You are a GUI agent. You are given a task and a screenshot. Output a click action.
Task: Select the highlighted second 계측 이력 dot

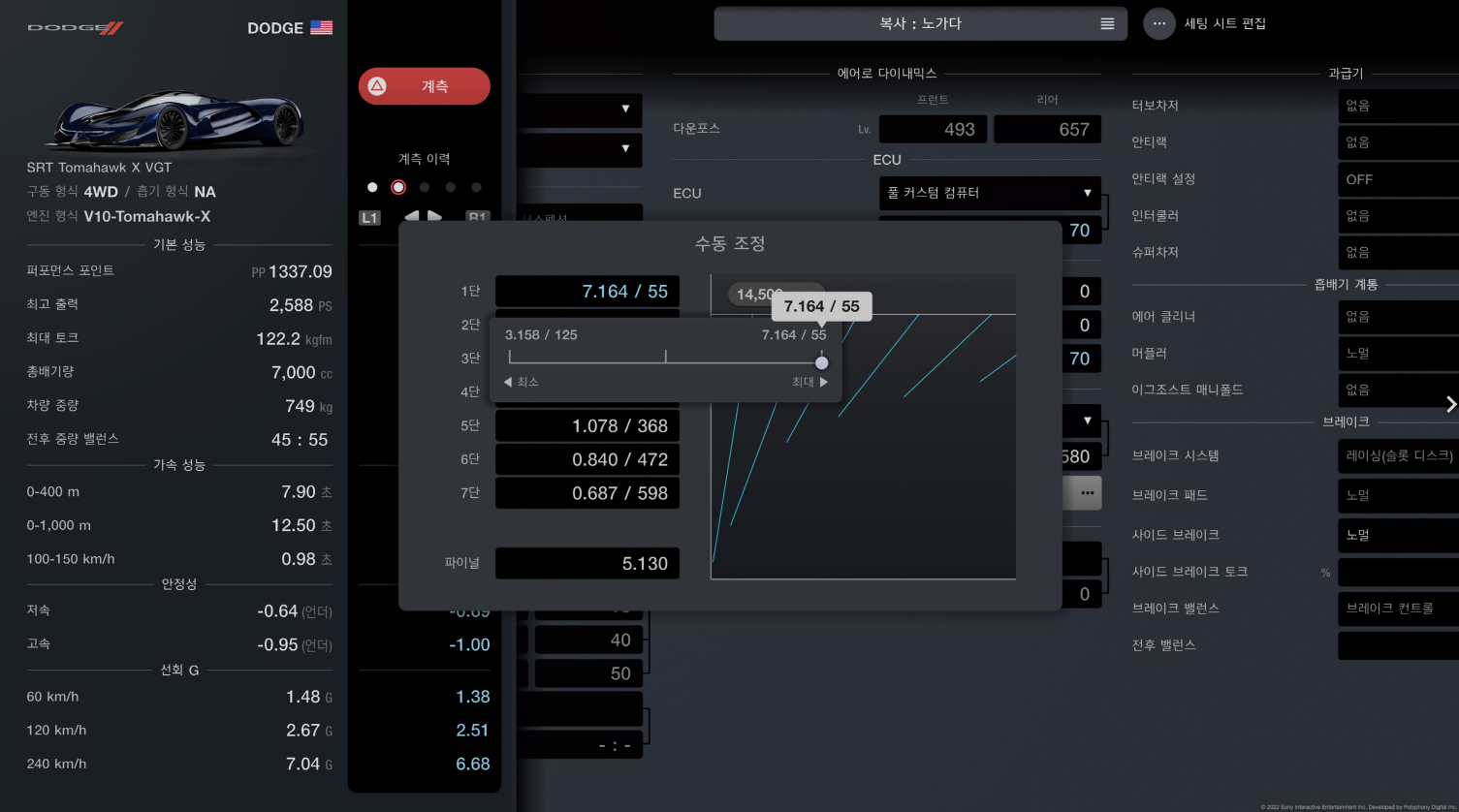(398, 187)
